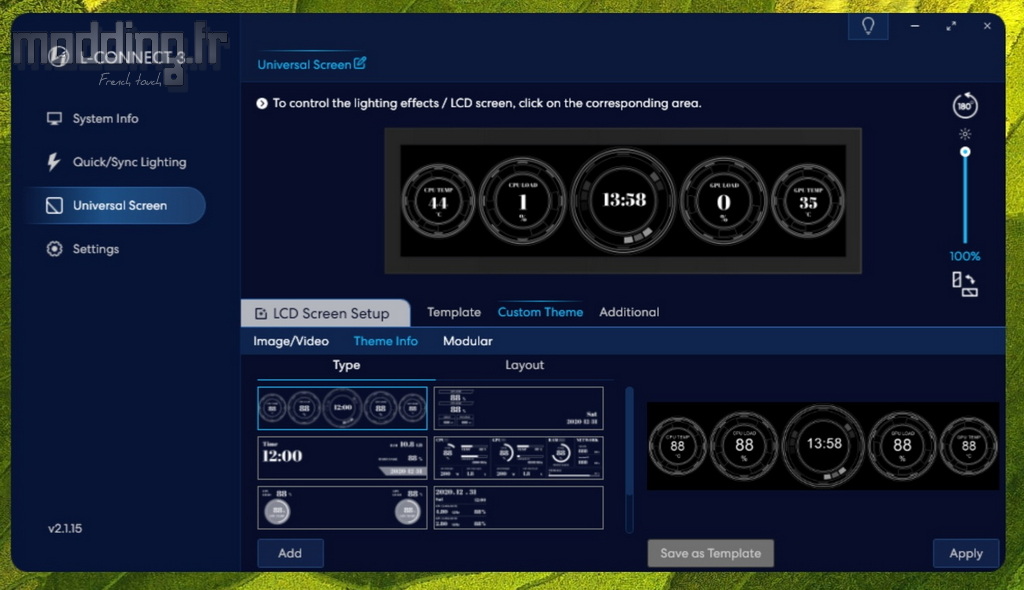This screenshot has width=1024, height=590.
Task: Switch to the Additional tab
Action: [629, 312]
